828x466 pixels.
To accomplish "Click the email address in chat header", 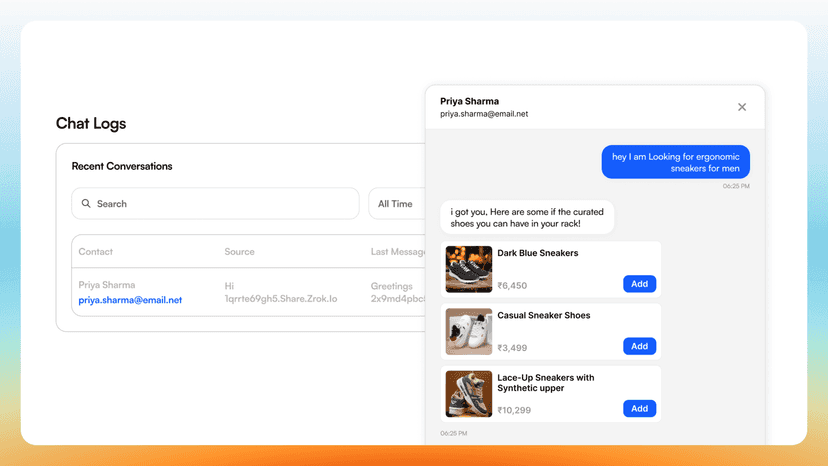I will point(484,114).
